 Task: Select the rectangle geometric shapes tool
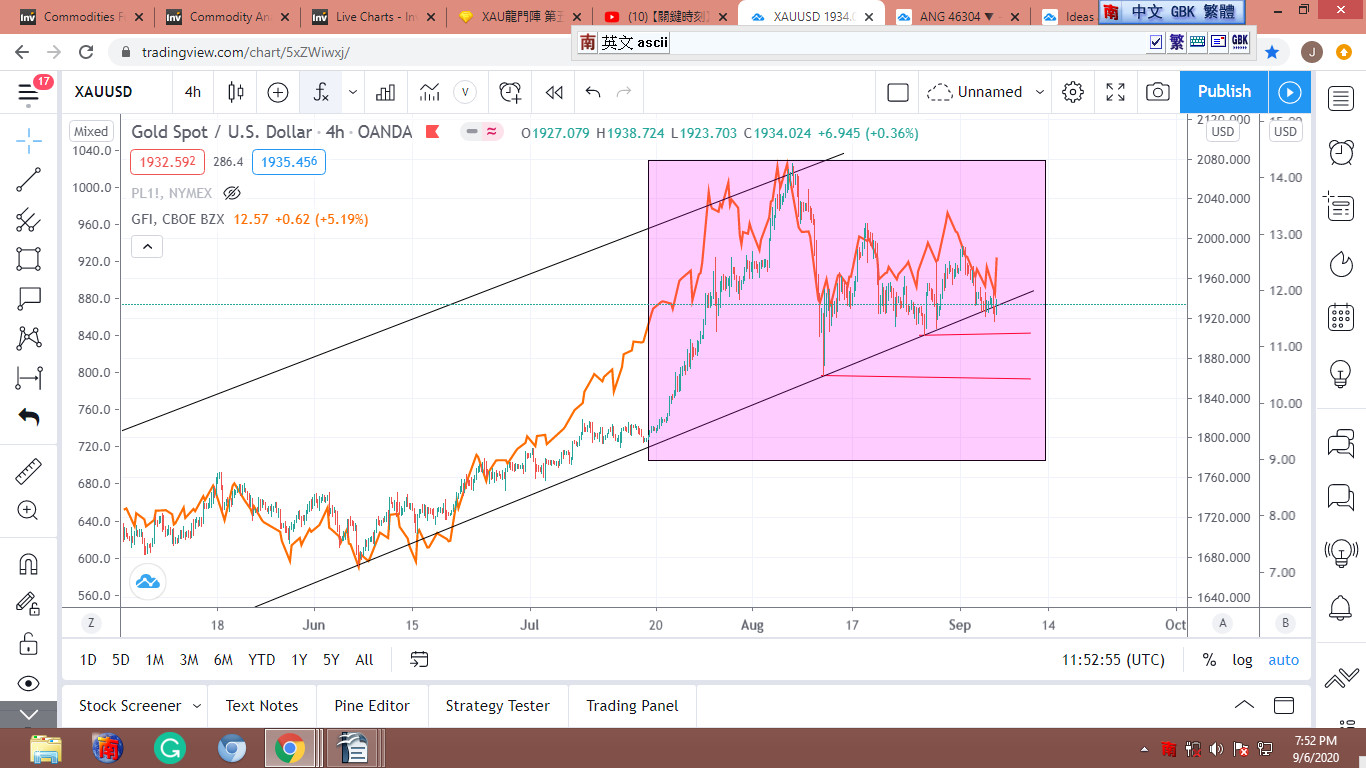29,260
